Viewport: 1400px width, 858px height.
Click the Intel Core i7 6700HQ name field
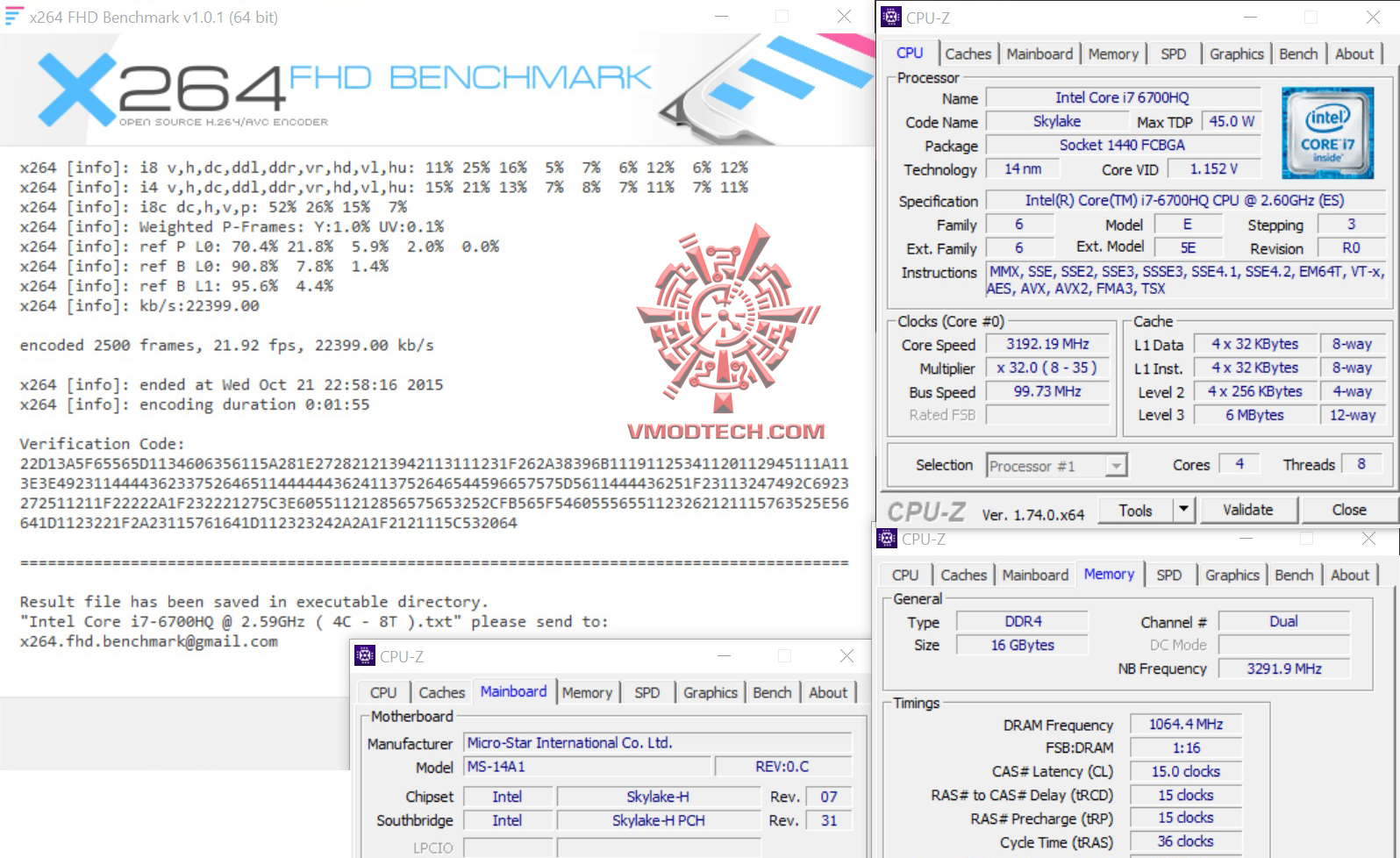[x=1123, y=97]
